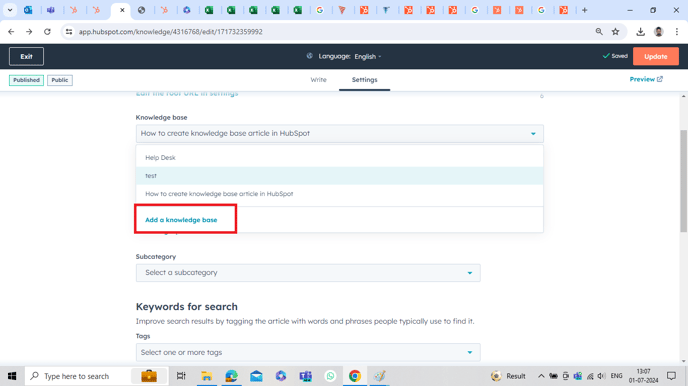
Task: Go forward in browser history
Action: coord(29,32)
